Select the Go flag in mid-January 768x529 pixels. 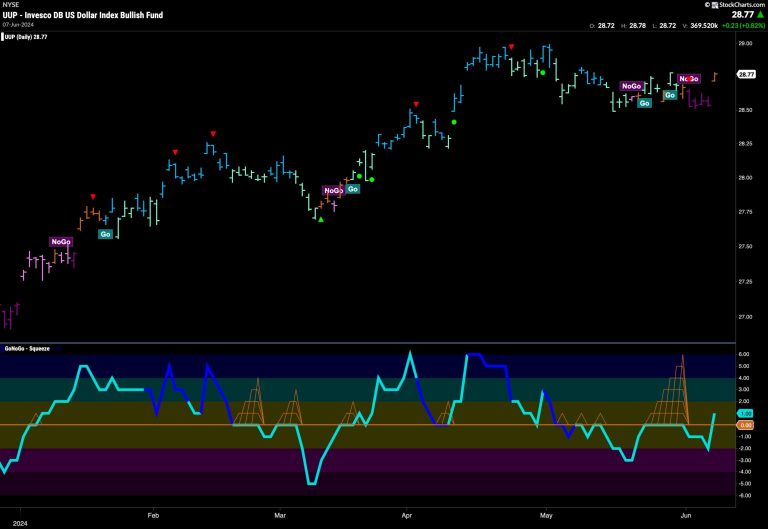tap(105, 234)
